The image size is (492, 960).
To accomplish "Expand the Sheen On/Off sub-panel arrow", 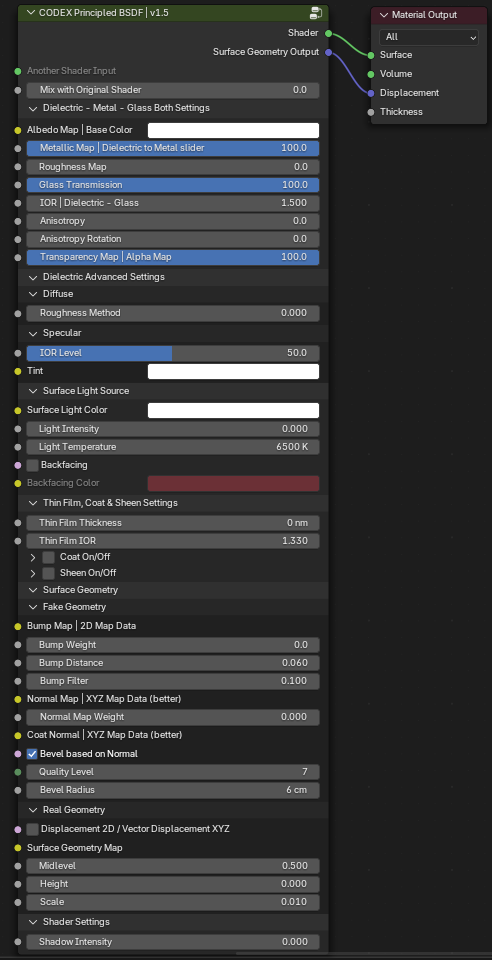I will tap(32, 573).
